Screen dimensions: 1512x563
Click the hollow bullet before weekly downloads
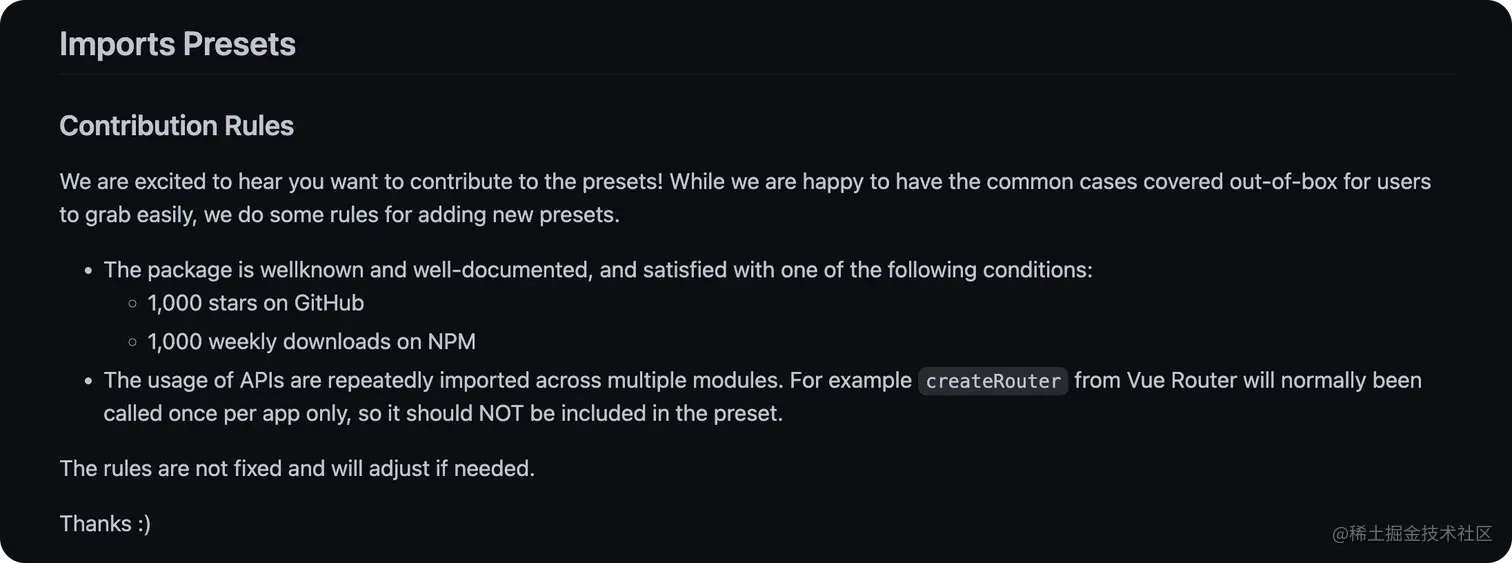tap(132, 342)
